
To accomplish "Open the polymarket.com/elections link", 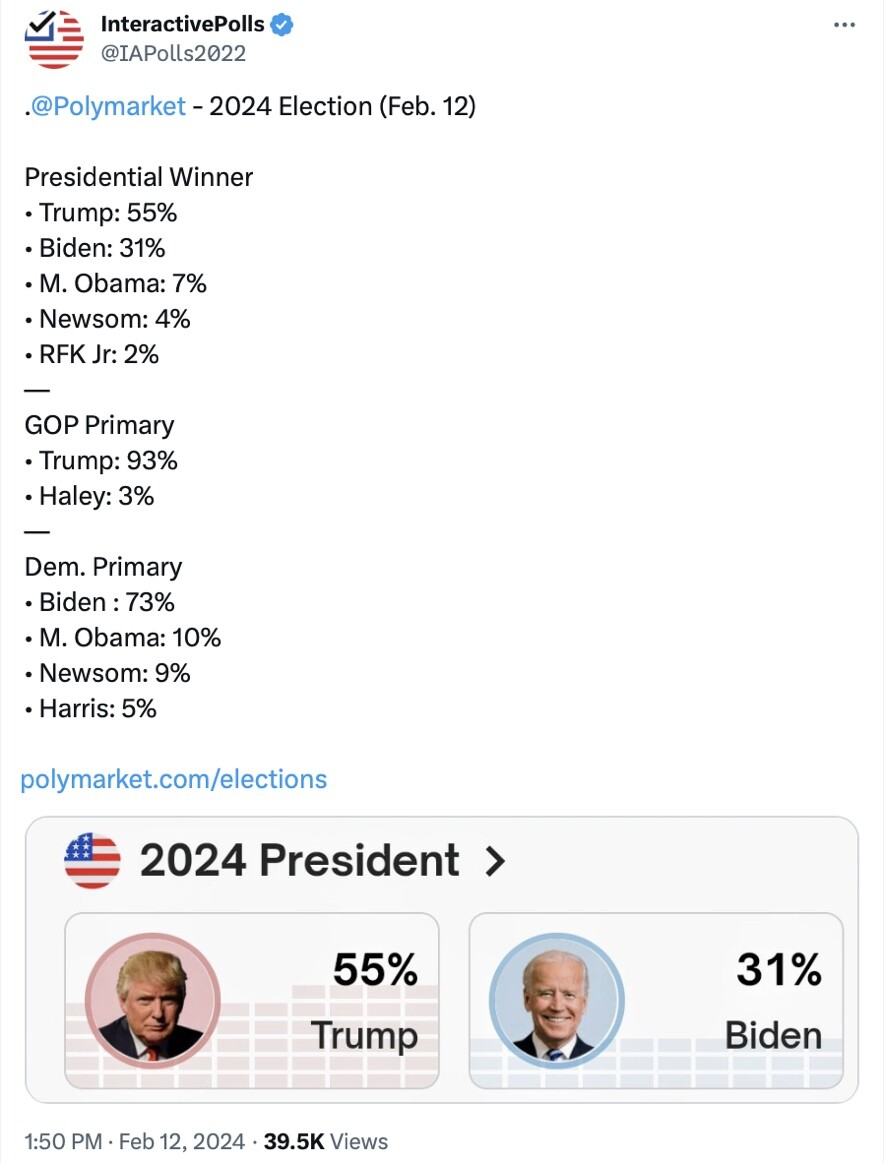I will point(174,780).
